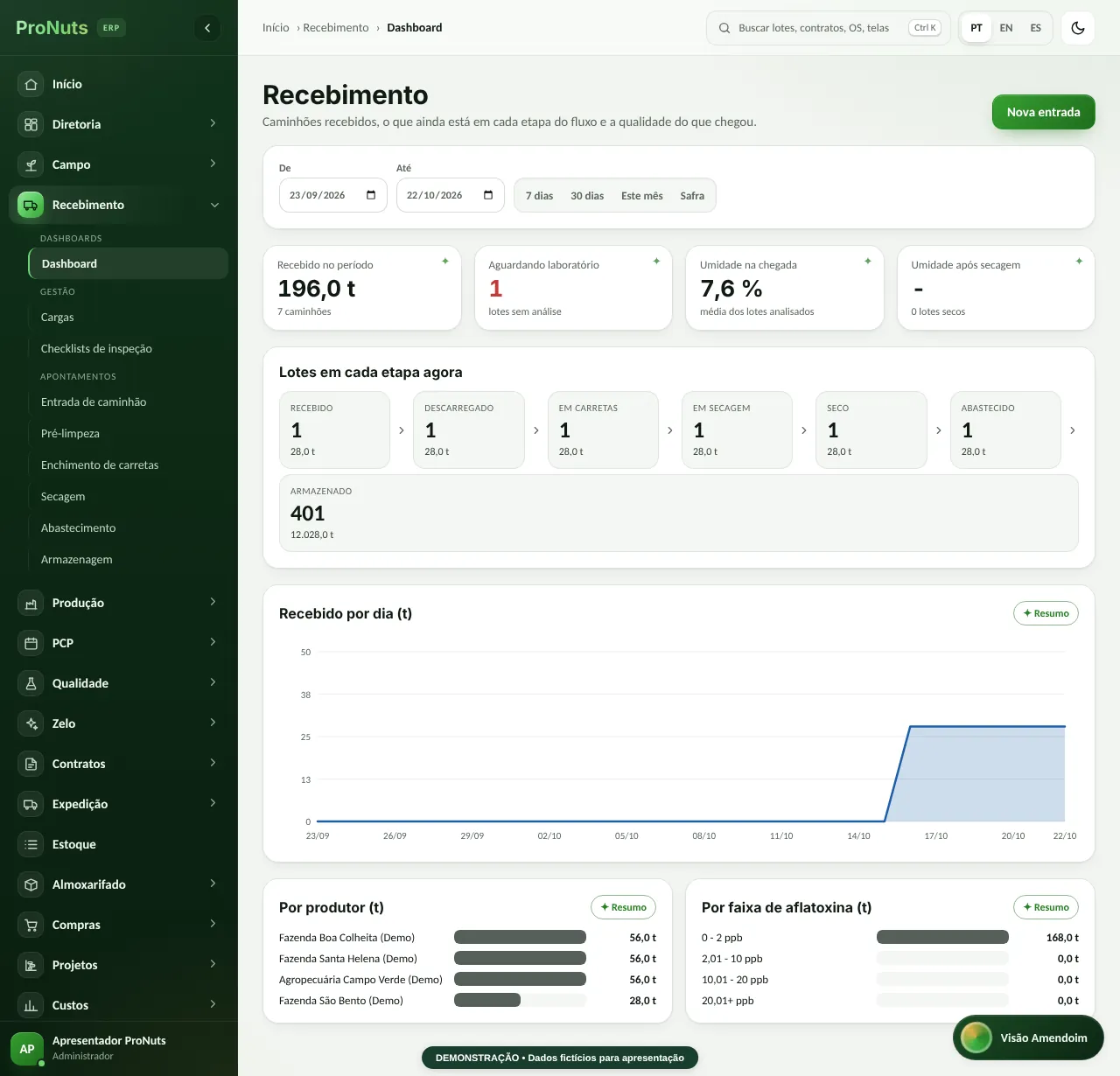Click the Custos bar chart icon
This screenshot has height=1076, width=1120.
(31, 1005)
